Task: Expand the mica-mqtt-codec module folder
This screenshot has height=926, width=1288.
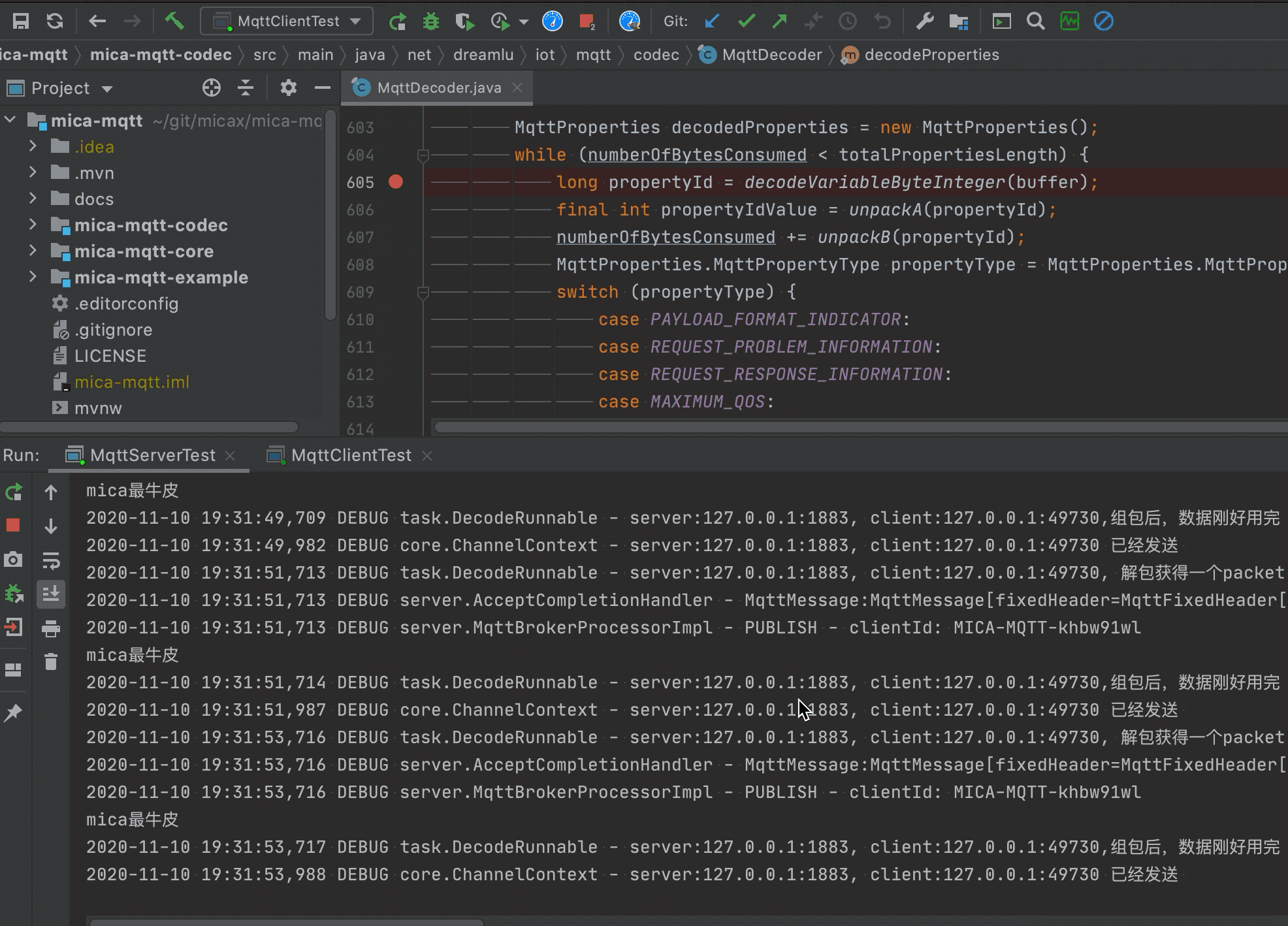Action: coord(33,225)
